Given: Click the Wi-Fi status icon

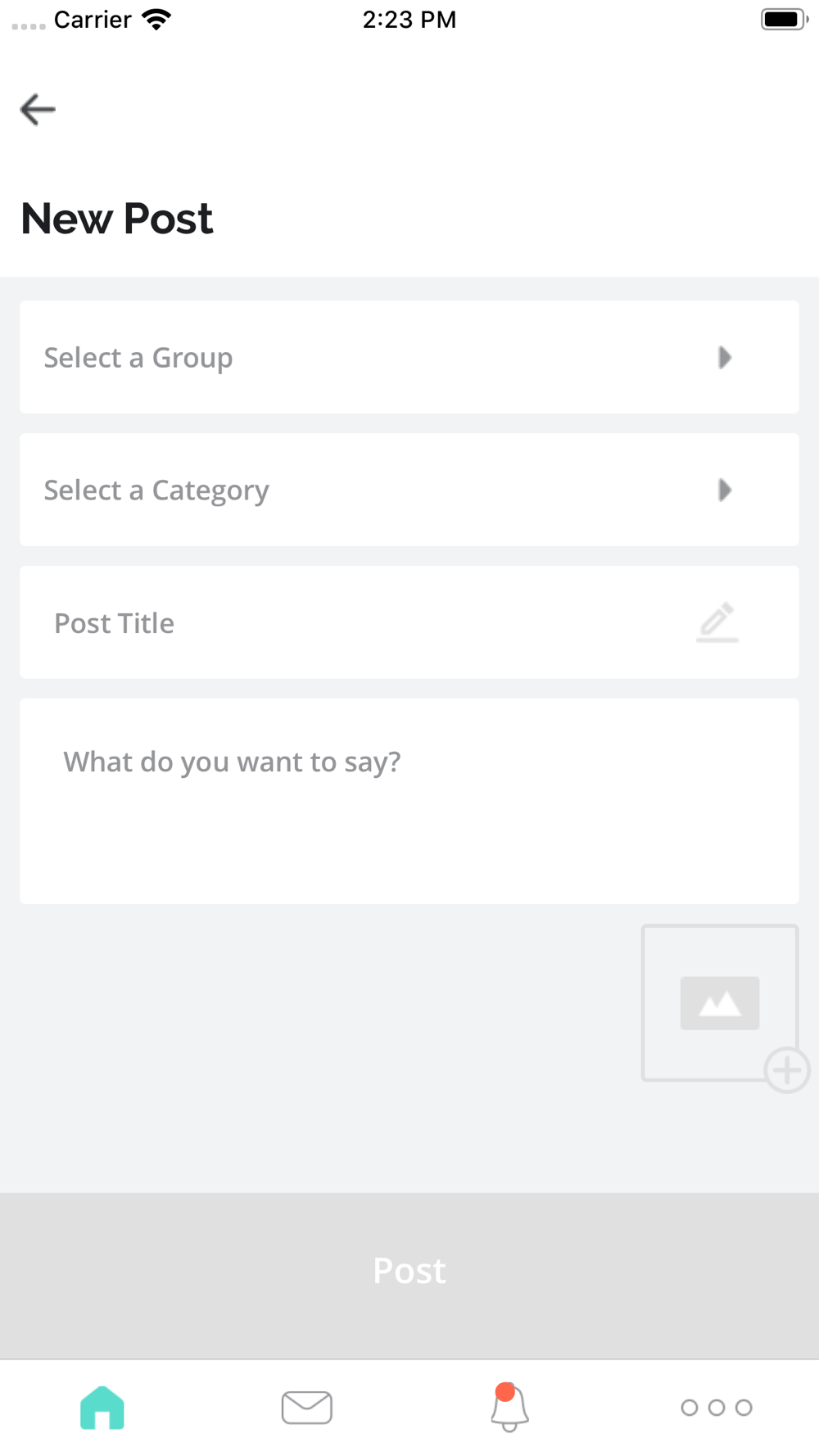Looking at the screenshot, I should point(156,19).
